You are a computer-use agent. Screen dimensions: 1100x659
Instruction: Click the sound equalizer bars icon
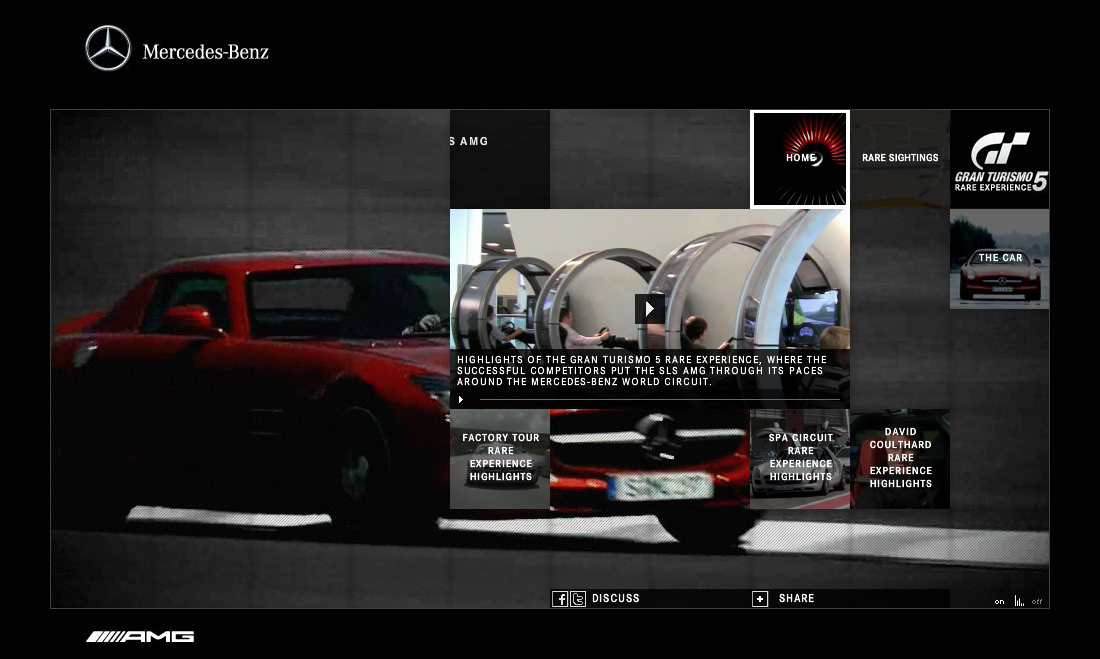pos(1019,601)
